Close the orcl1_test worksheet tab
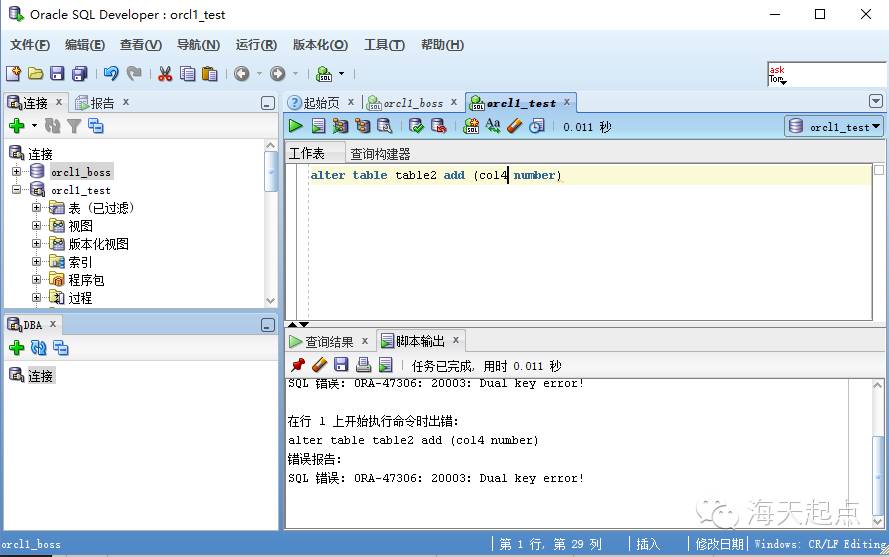 (566, 102)
